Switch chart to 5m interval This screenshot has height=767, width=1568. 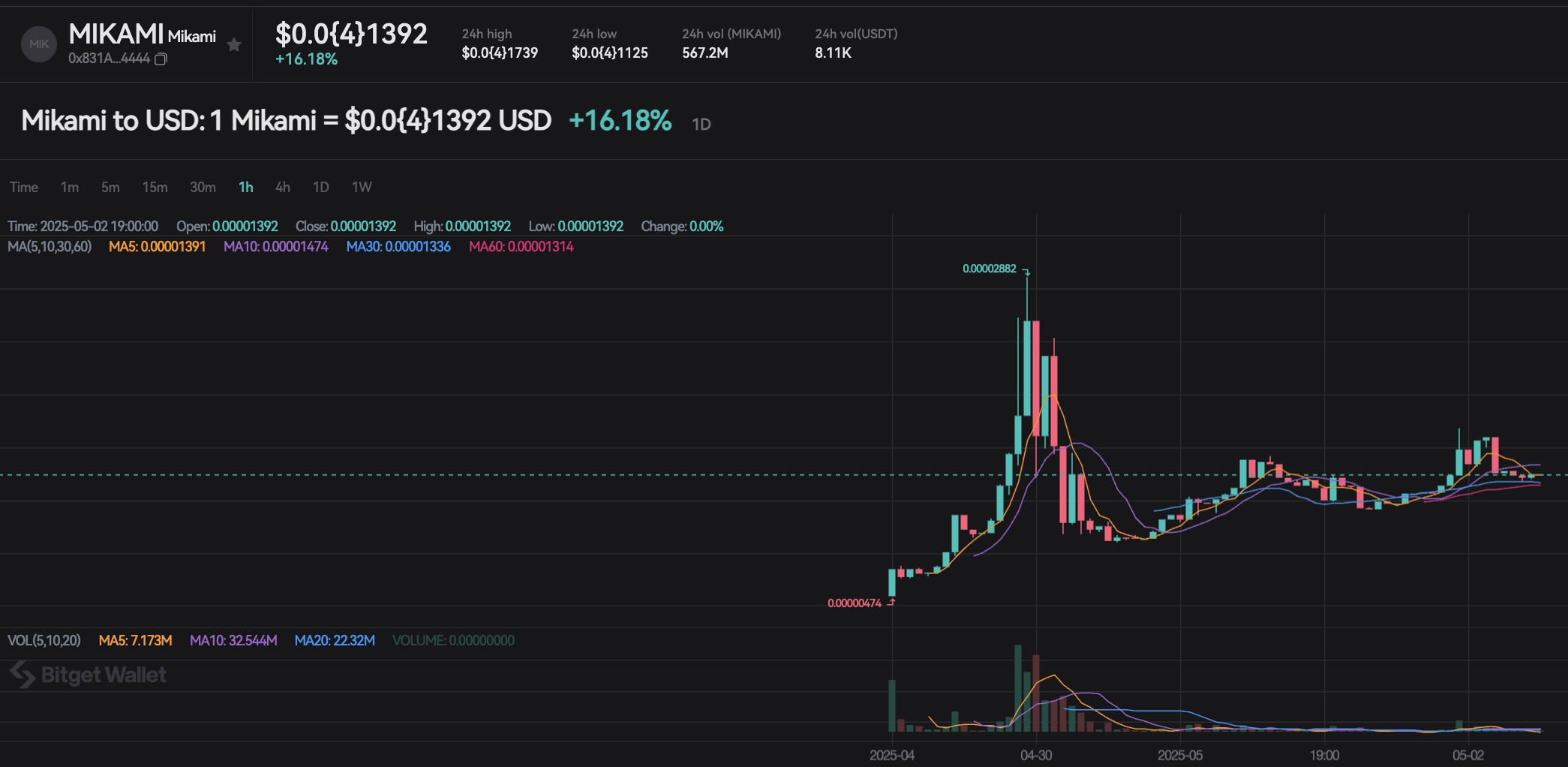(110, 187)
